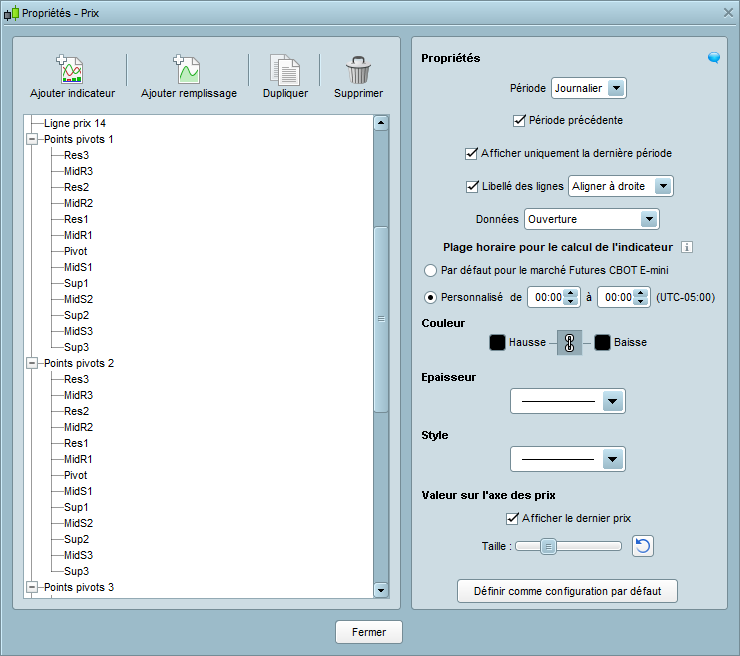
Task: Click Définir comme configuration par défaut button
Action: point(567,591)
